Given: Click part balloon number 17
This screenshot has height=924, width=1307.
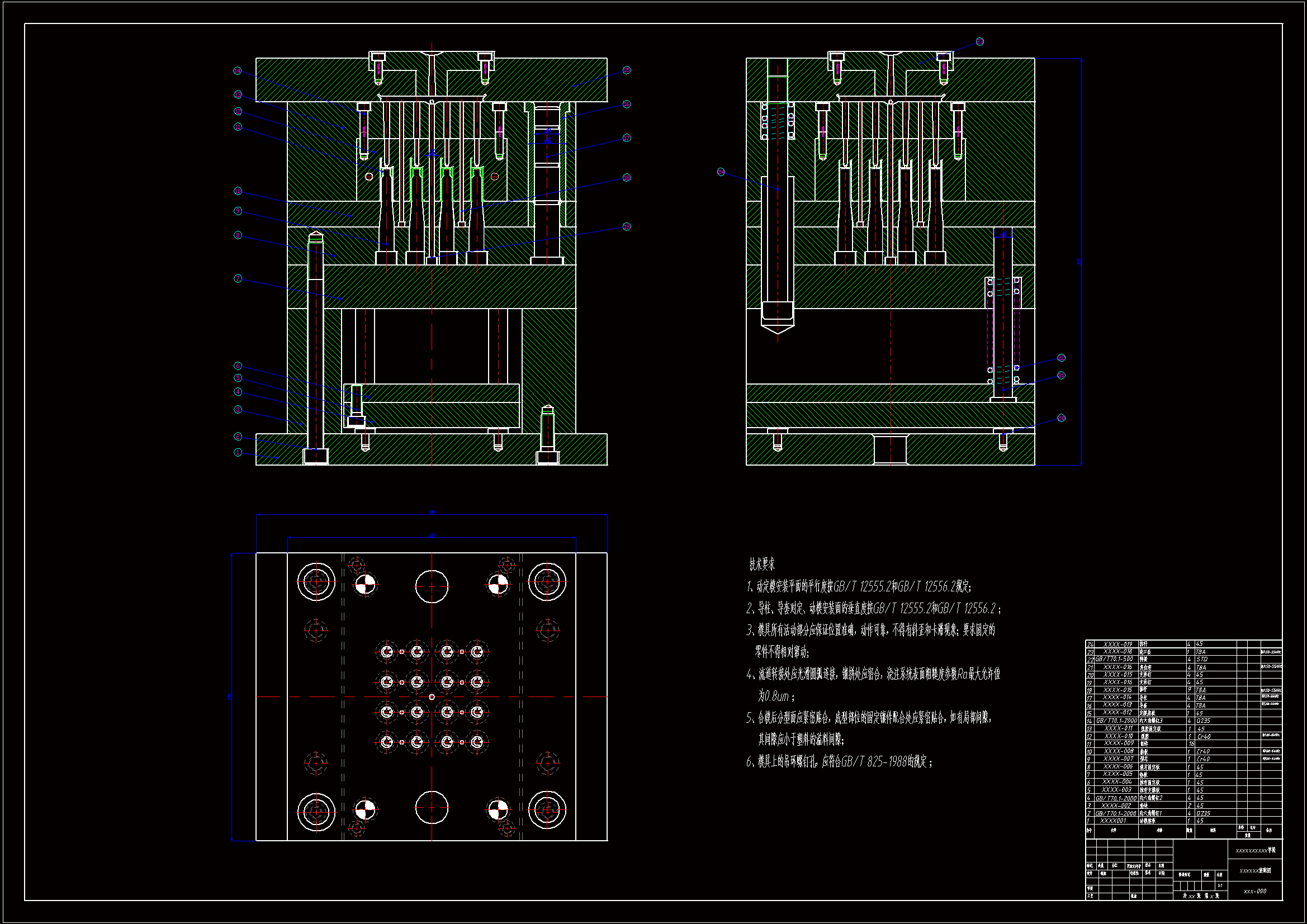Looking at the screenshot, I should (627, 138).
